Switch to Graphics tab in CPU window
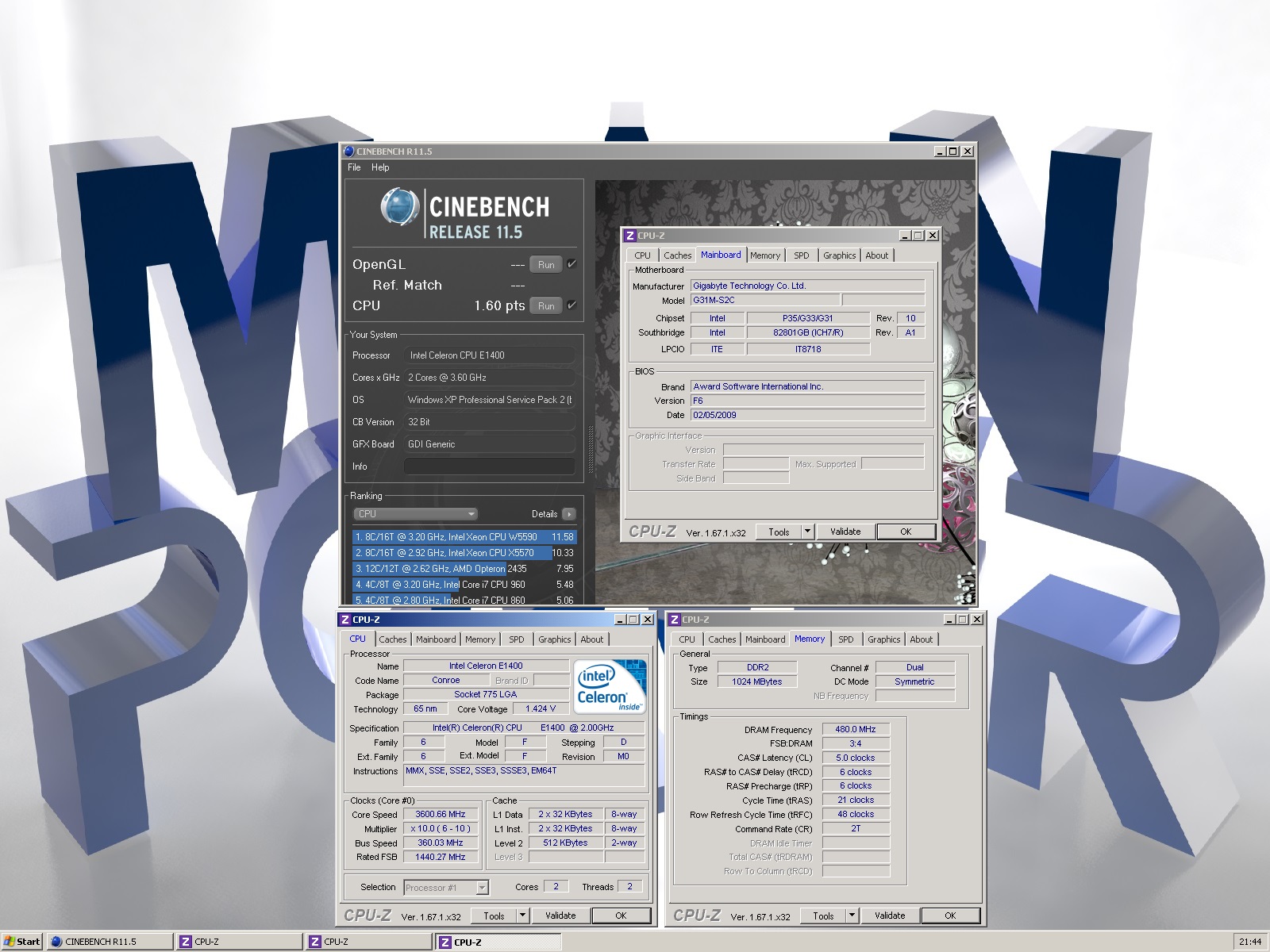The width and height of the screenshot is (1270, 952). pos(554,639)
